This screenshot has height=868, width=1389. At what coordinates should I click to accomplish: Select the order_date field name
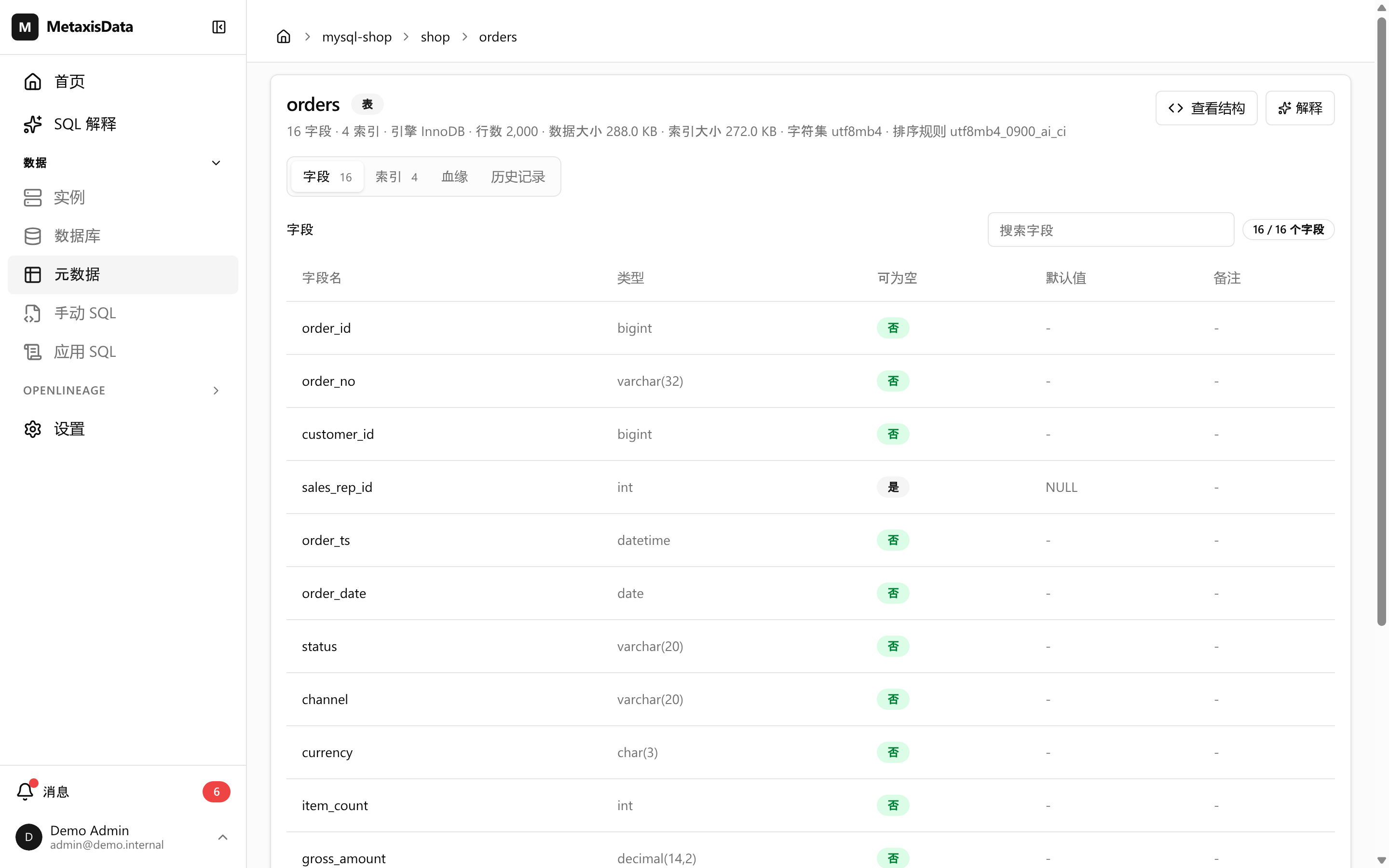click(333, 594)
